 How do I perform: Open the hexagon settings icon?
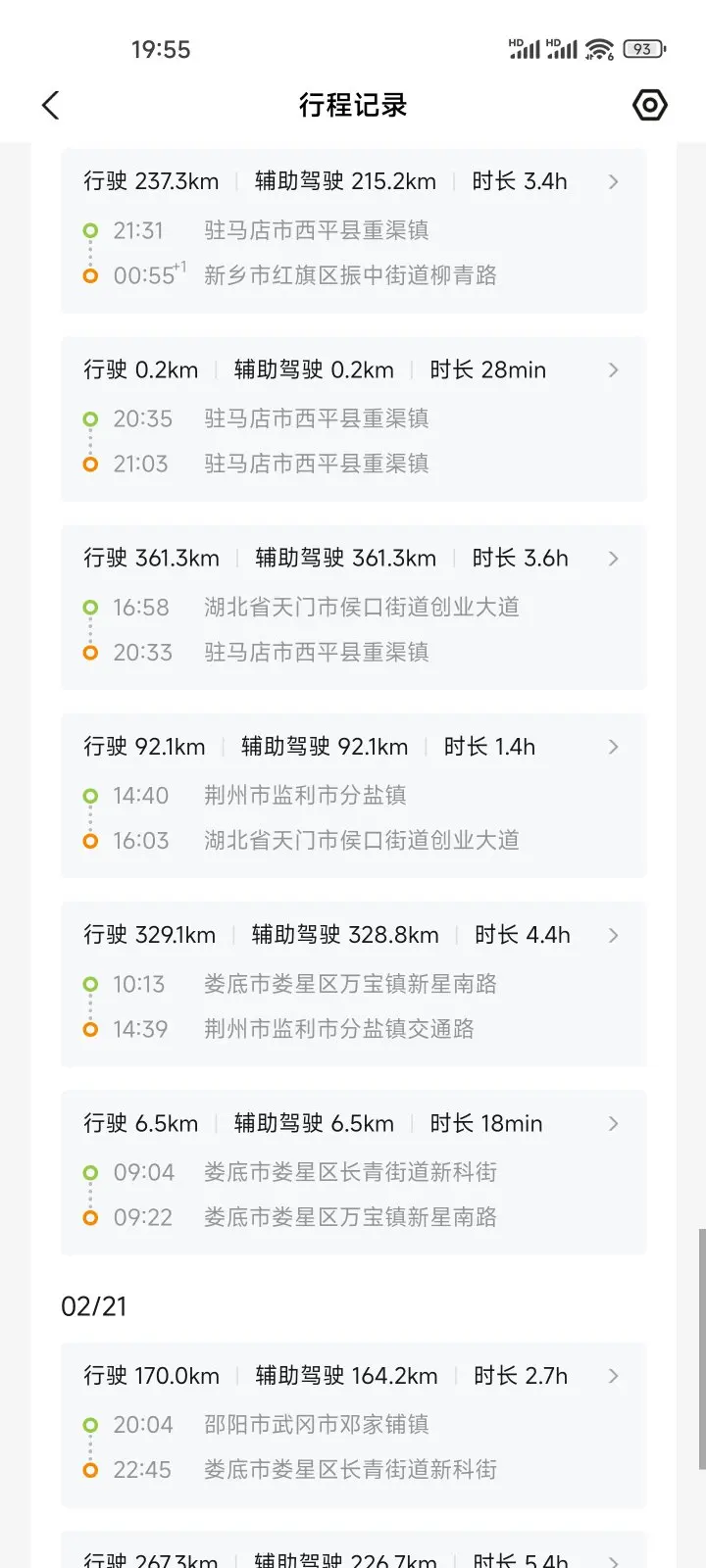[x=649, y=105]
